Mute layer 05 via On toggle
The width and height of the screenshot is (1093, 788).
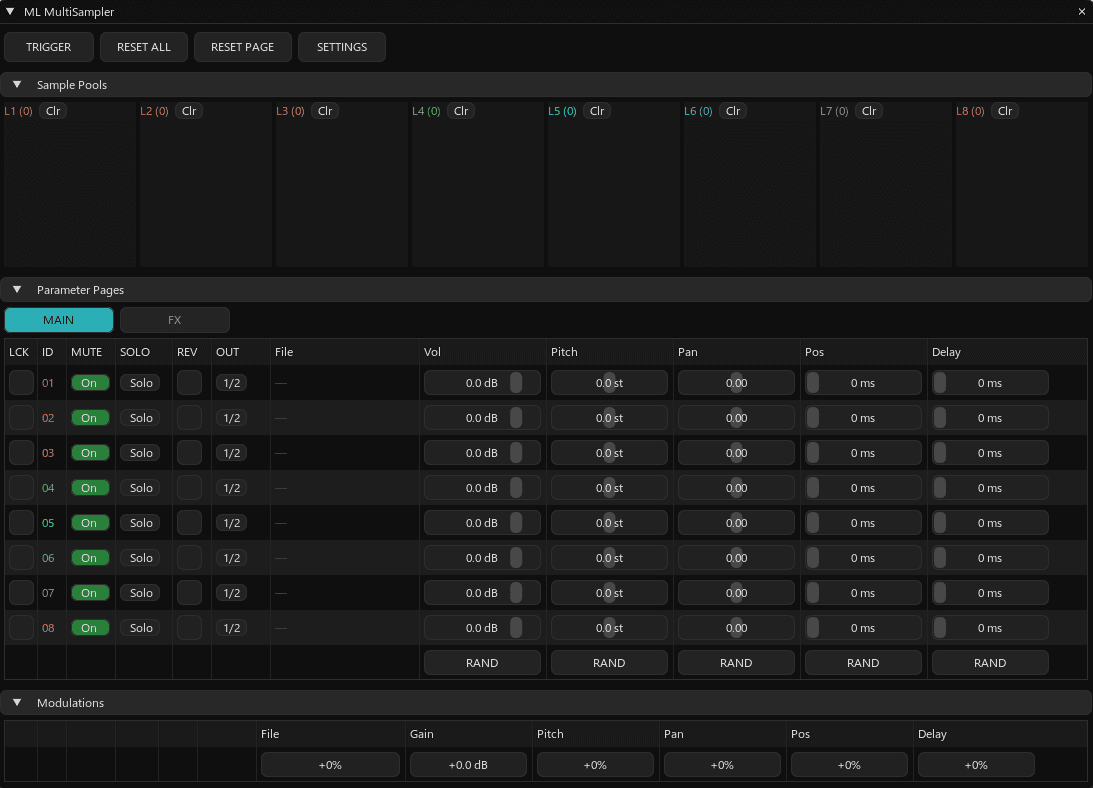(90, 523)
